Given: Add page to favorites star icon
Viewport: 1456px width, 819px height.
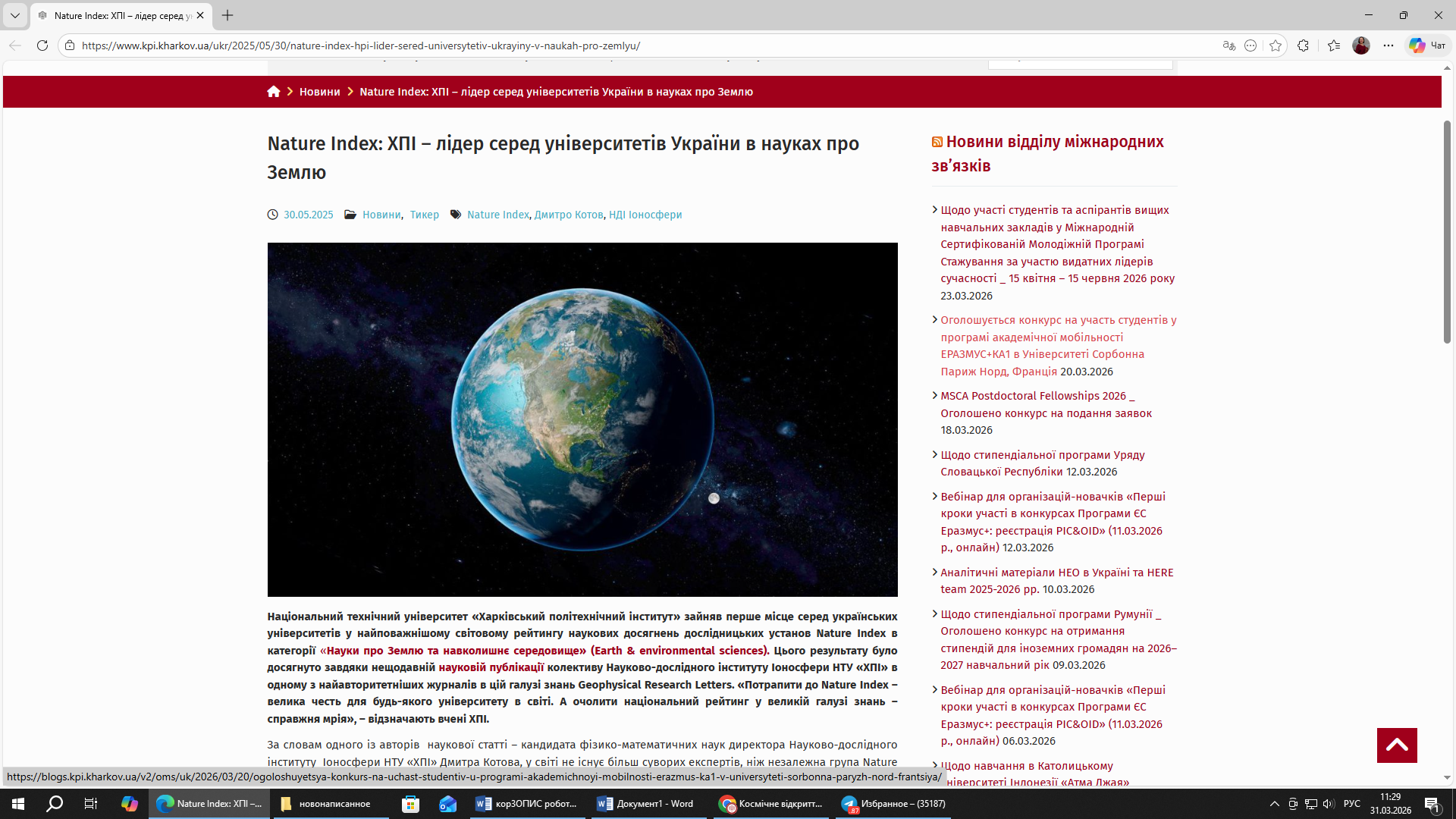Looking at the screenshot, I should [x=1276, y=45].
